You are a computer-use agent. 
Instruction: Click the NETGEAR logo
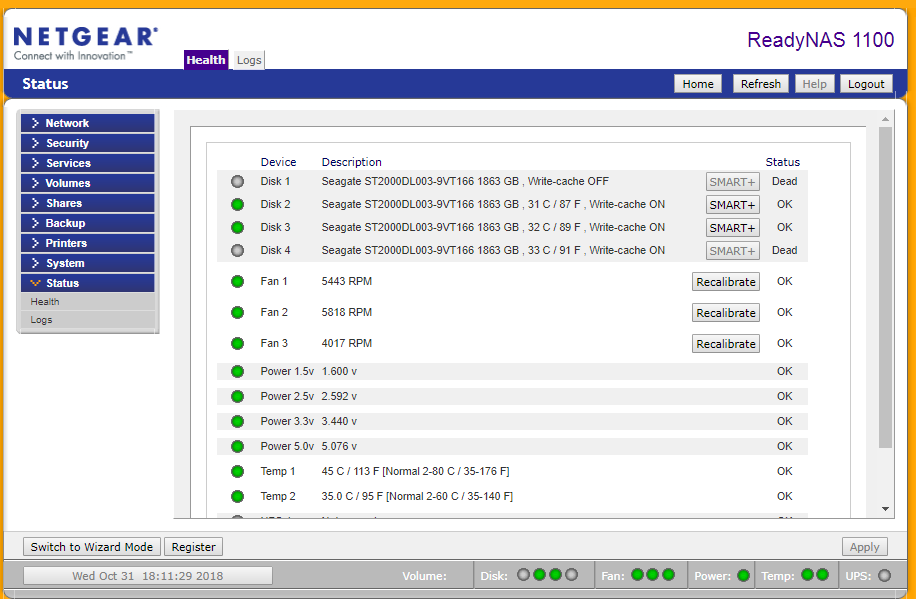(x=84, y=33)
